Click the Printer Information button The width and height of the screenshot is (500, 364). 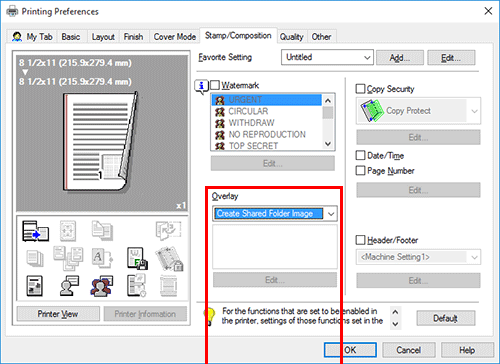point(145,314)
